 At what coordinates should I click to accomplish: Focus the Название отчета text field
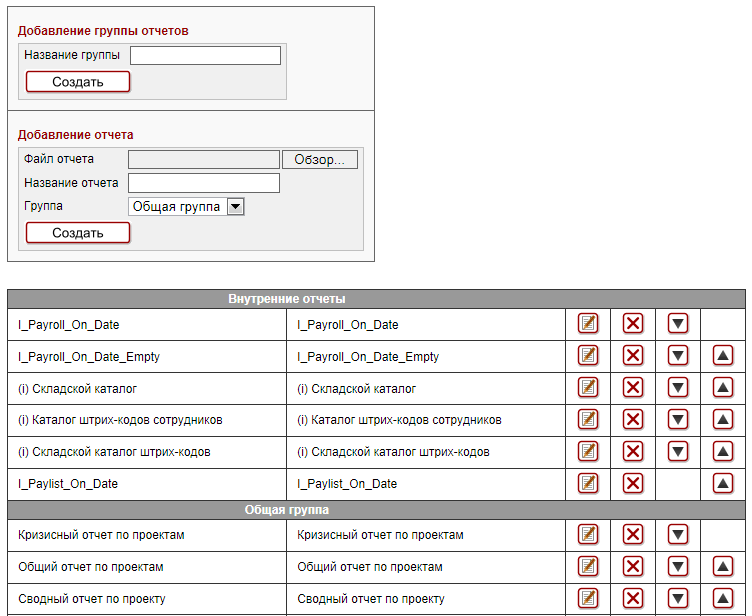(x=204, y=183)
